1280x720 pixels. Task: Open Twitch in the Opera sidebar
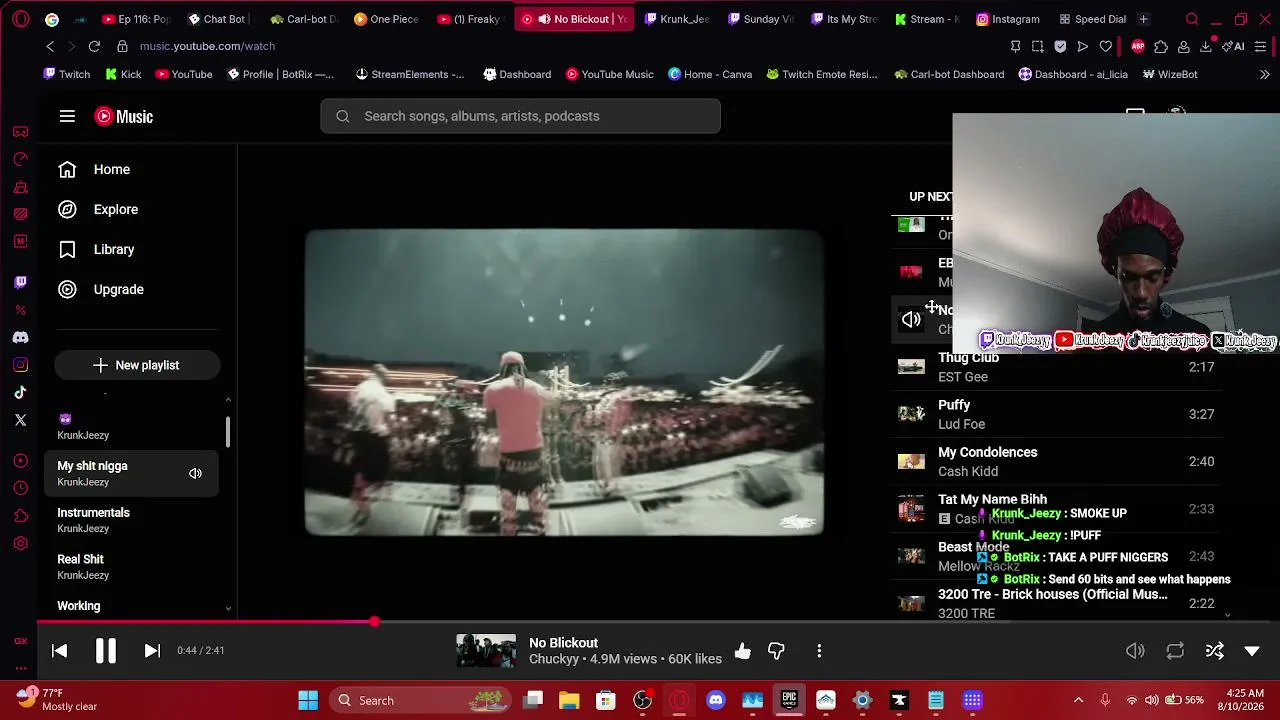coord(20,283)
